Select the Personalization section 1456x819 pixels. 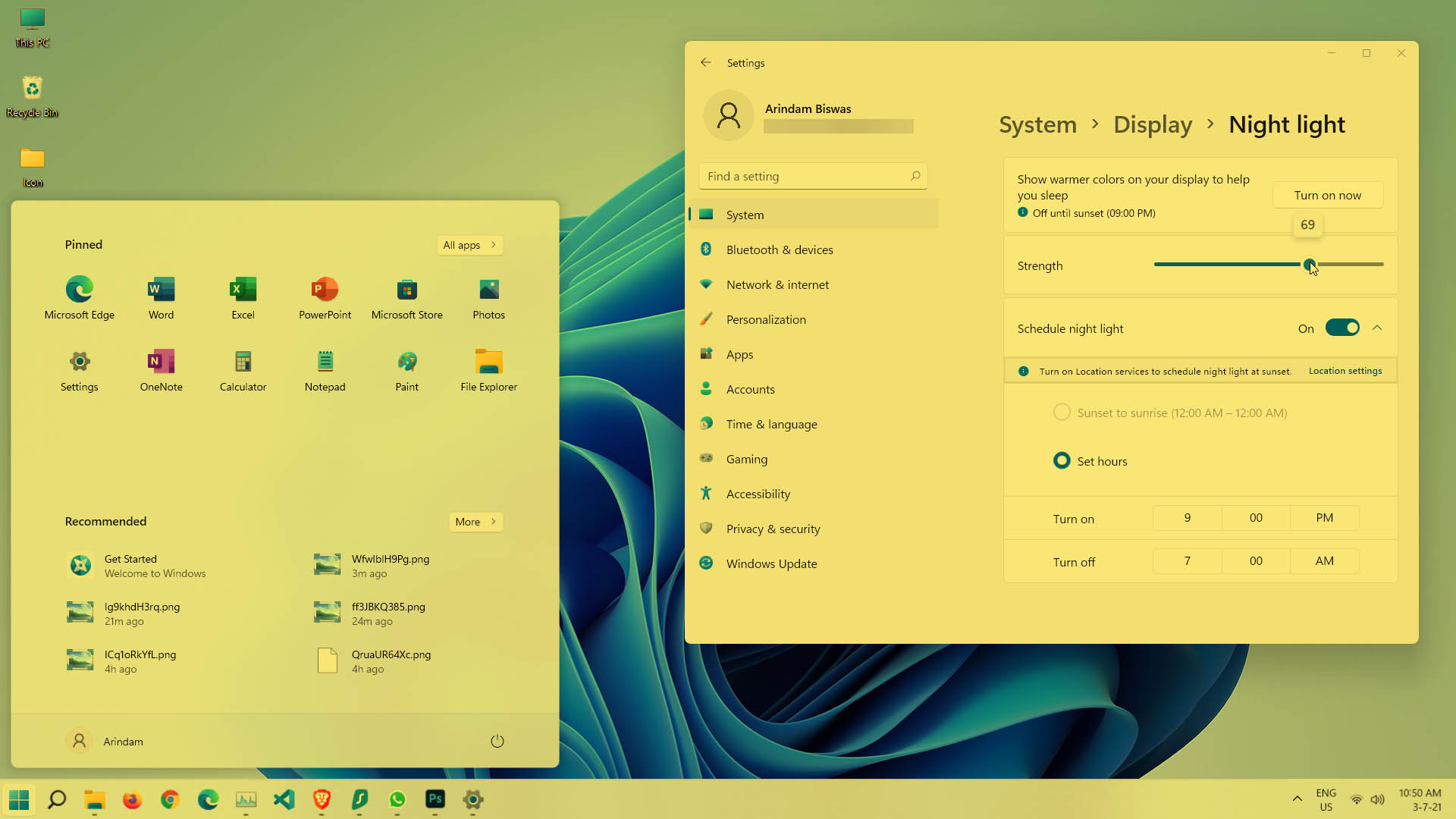coord(766,319)
